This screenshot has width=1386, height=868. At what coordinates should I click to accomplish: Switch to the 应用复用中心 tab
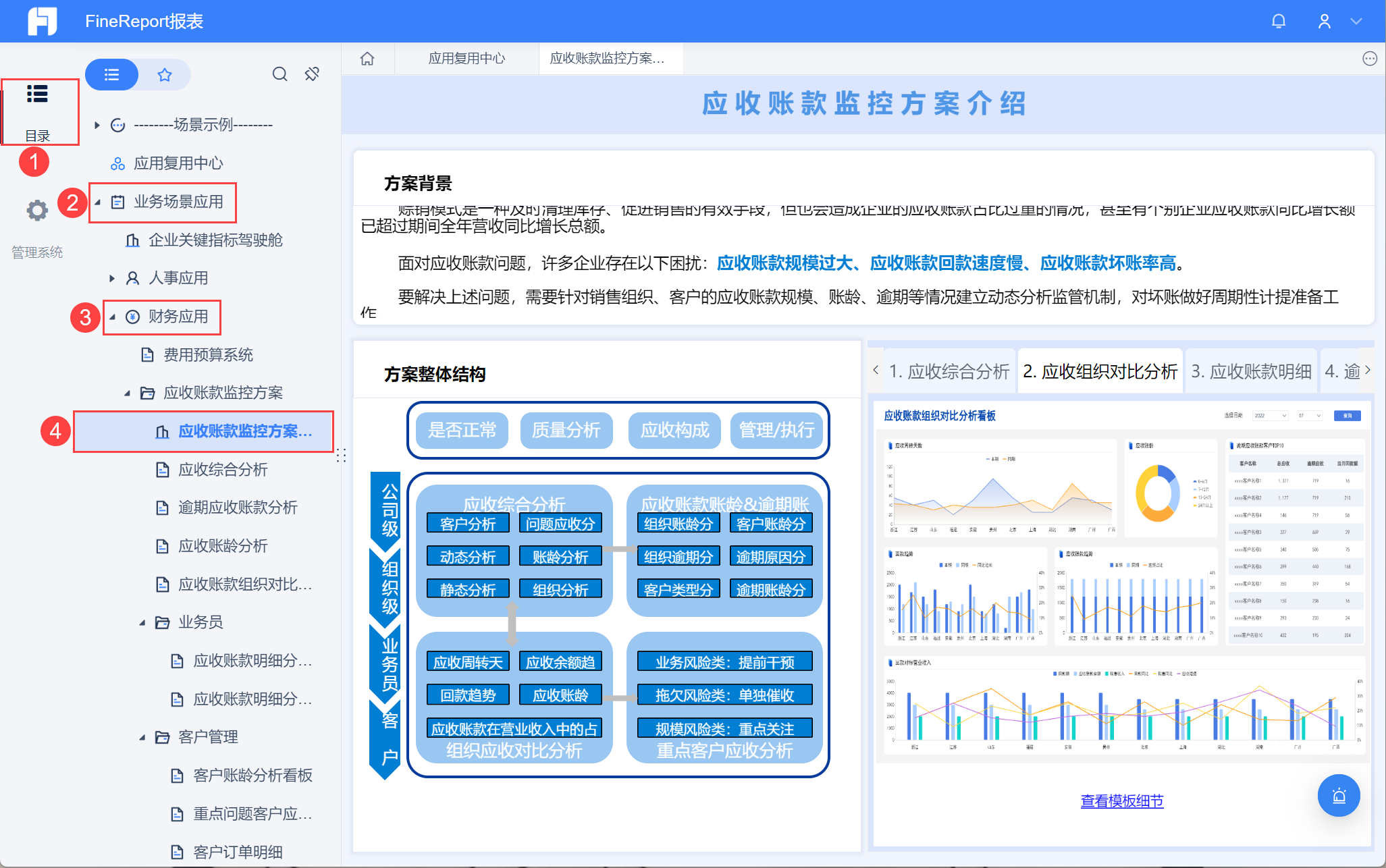pyautogui.click(x=467, y=59)
